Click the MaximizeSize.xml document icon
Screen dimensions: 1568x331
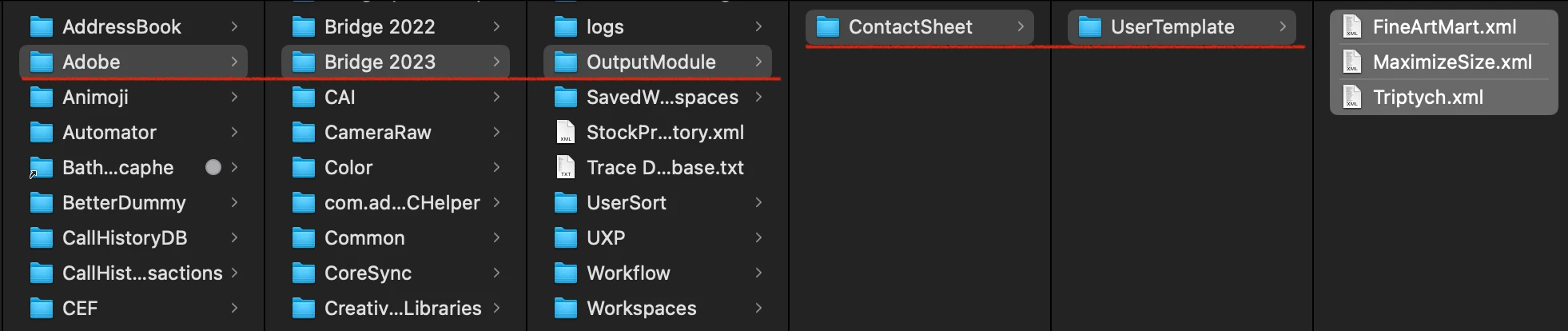[1352, 62]
